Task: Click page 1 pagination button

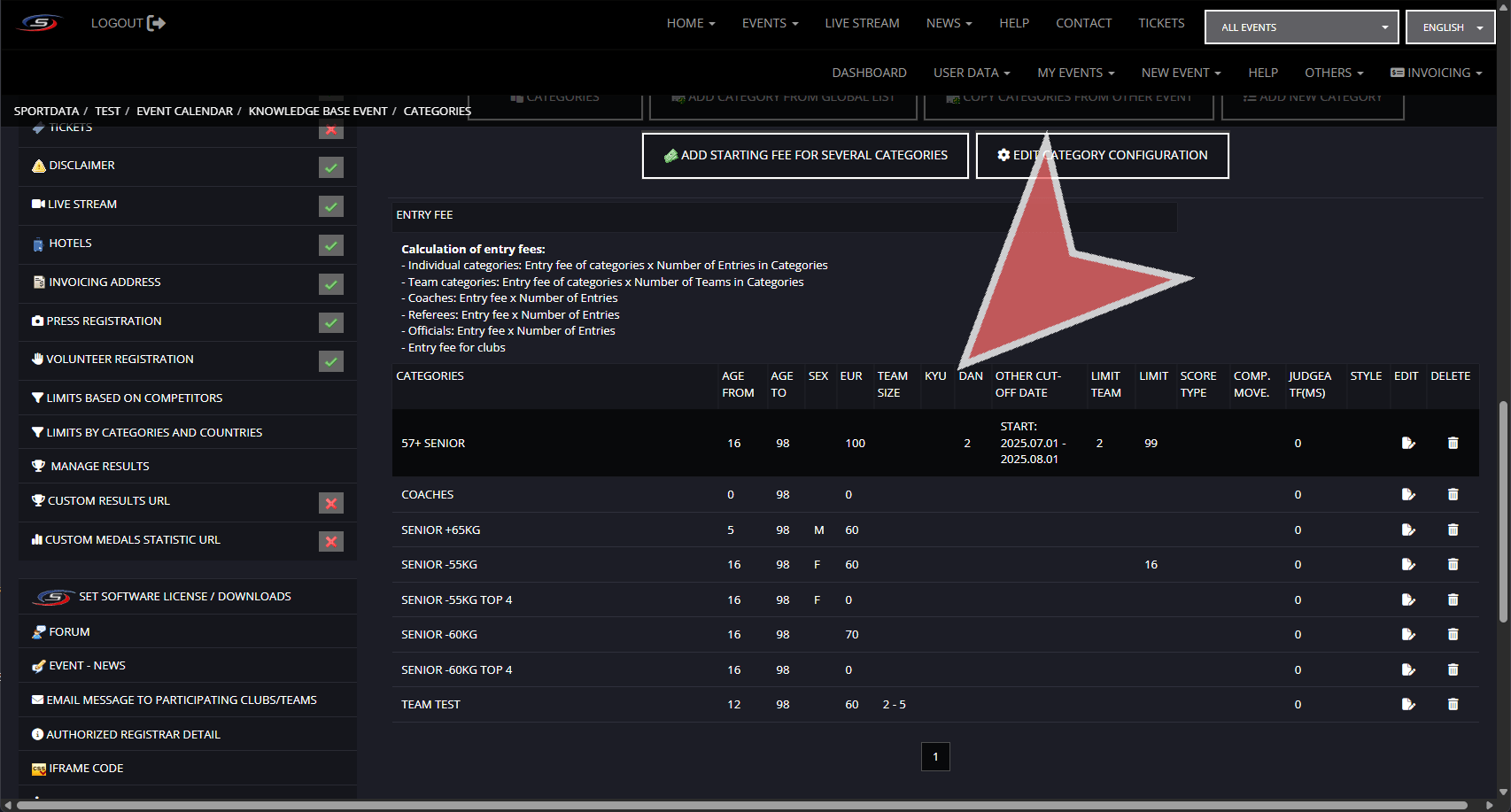Action: (935, 756)
